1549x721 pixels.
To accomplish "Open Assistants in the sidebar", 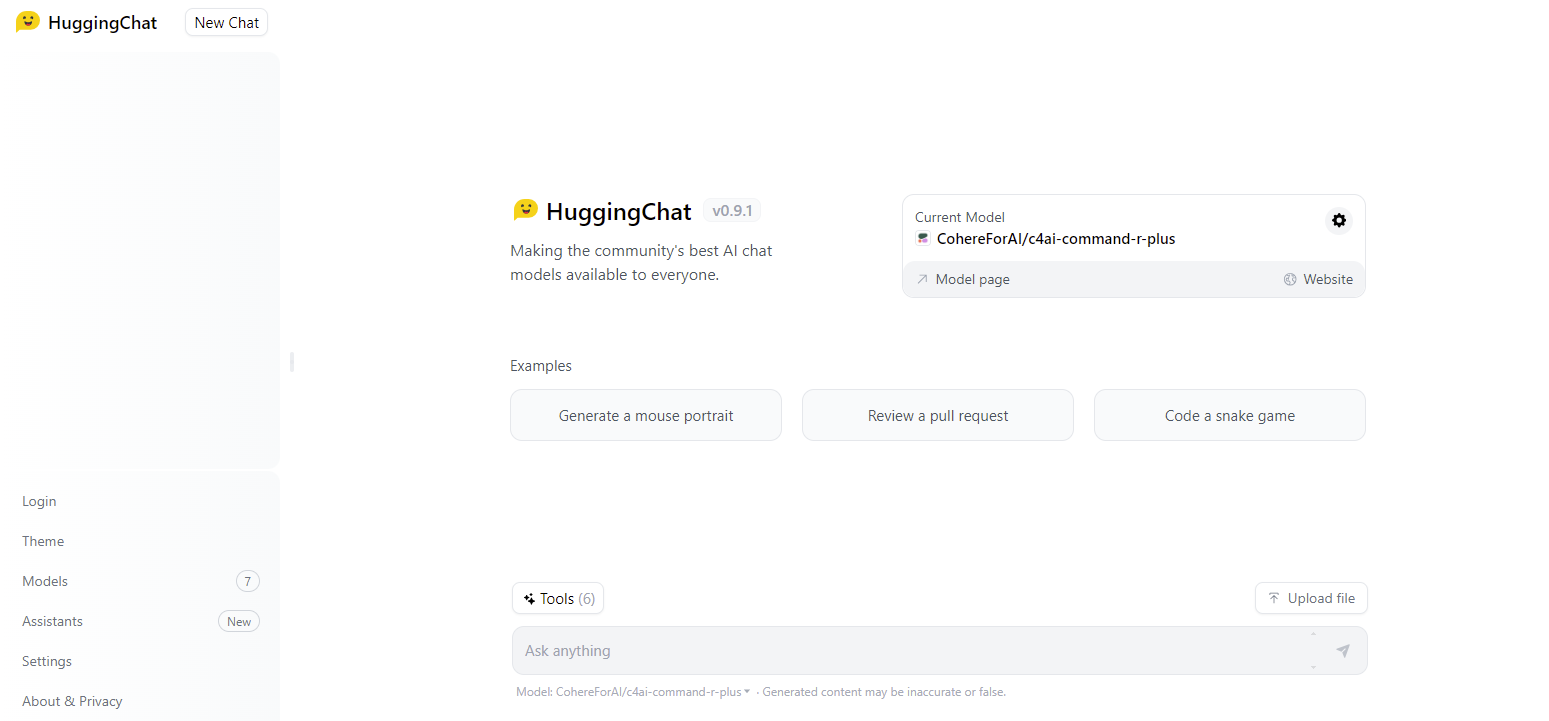I will [141, 621].
